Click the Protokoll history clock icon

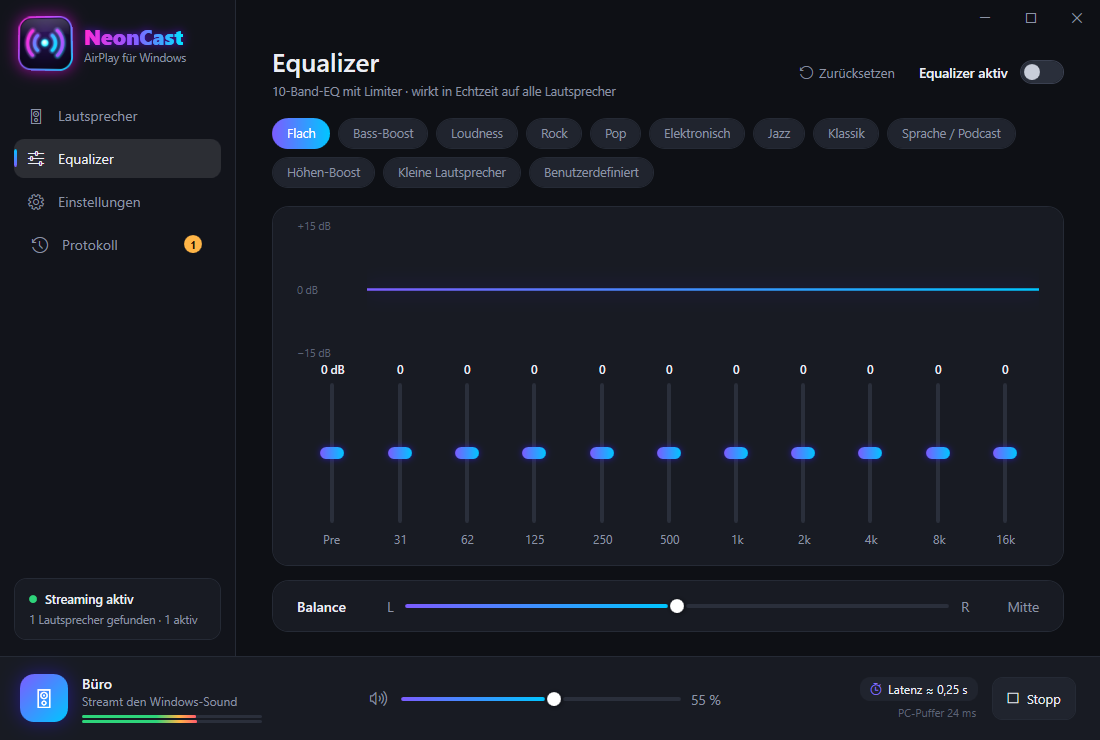pos(40,245)
